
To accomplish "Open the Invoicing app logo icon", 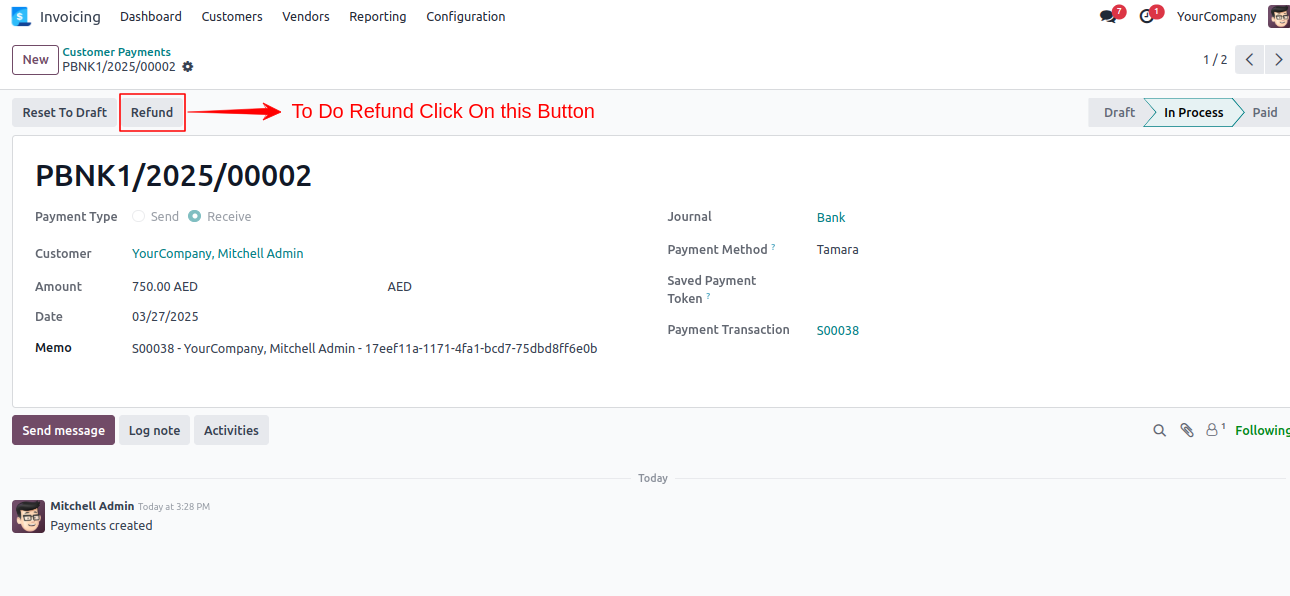I will tap(21, 16).
